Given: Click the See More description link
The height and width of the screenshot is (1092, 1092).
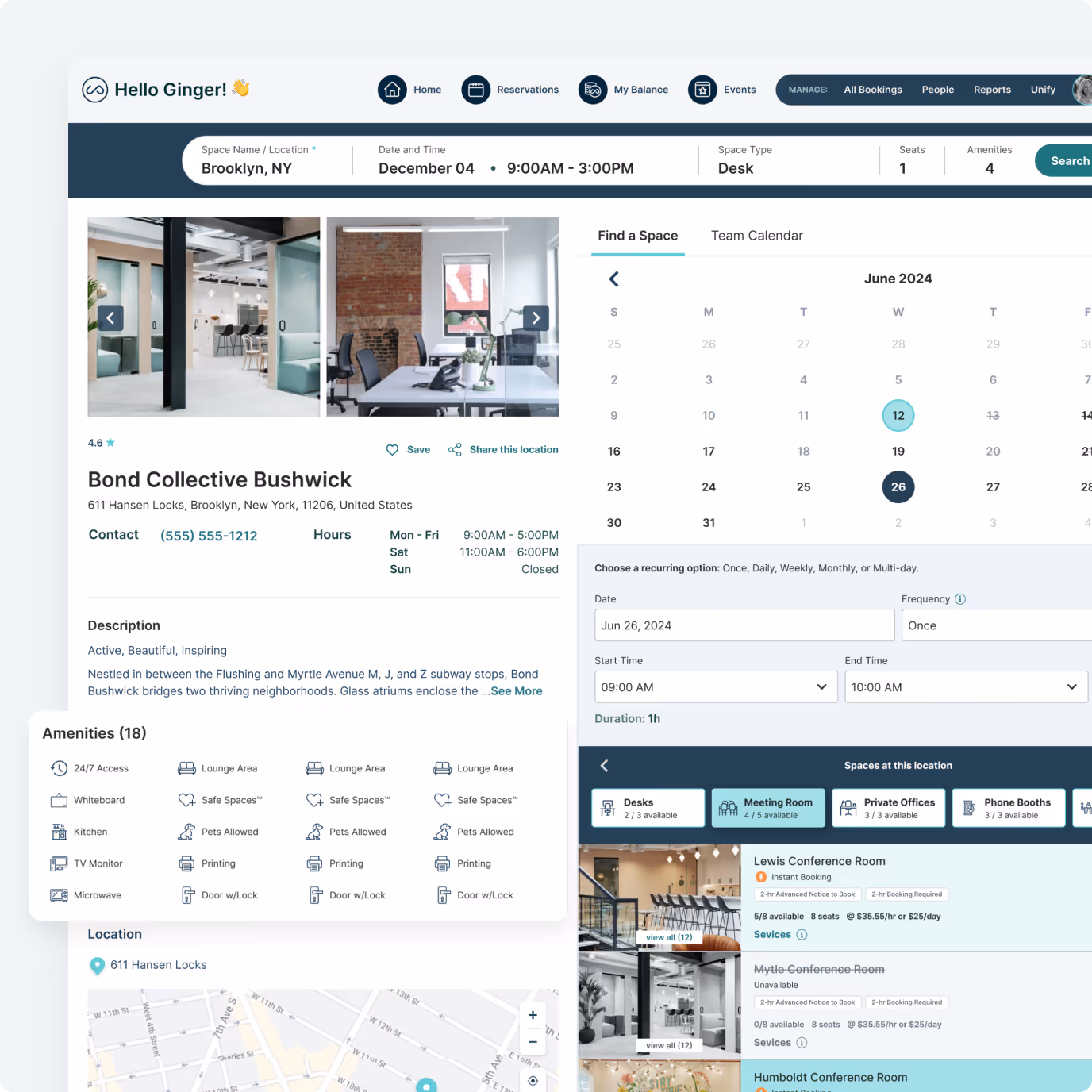Looking at the screenshot, I should click(516, 690).
